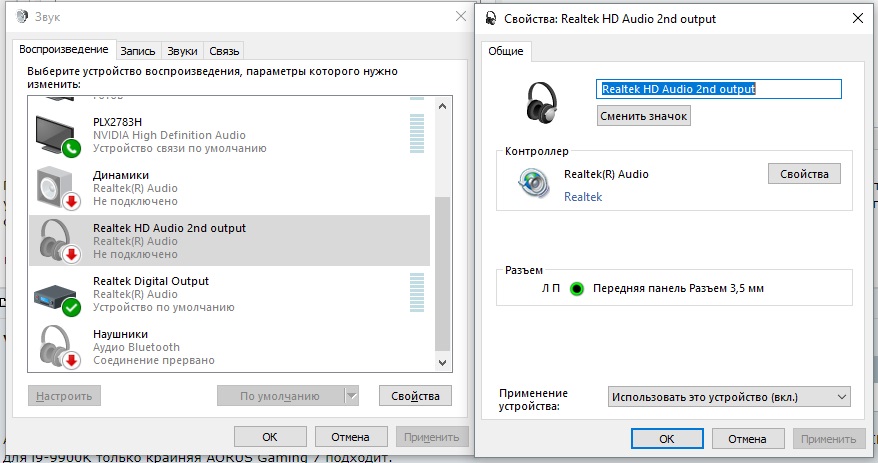The height and width of the screenshot is (463, 878).
Task: Open the Связь tab
Action: pos(224,51)
